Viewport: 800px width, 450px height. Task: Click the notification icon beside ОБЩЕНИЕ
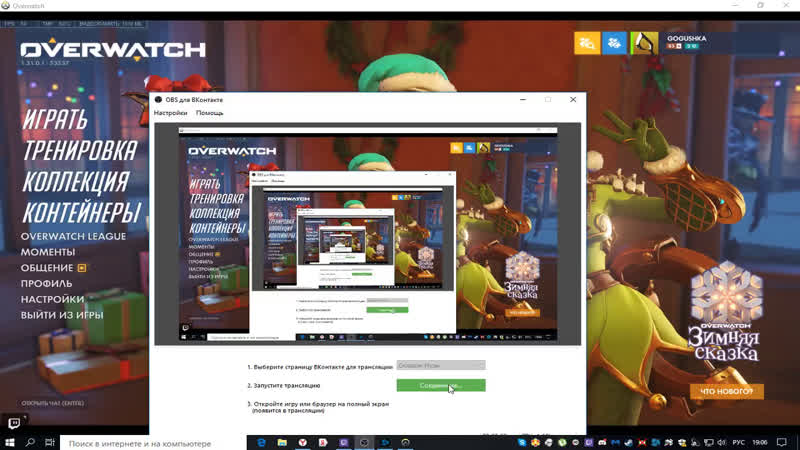click(x=82, y=268)
